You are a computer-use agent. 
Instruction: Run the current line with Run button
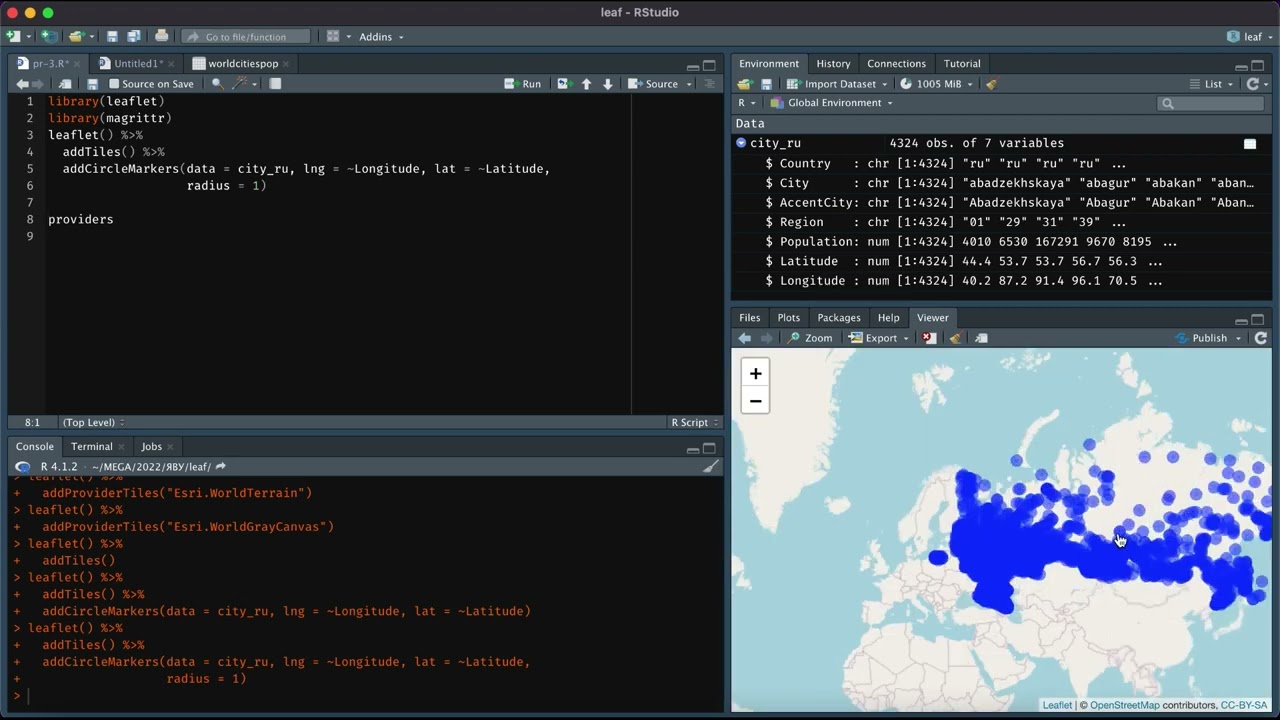(523, 84)
